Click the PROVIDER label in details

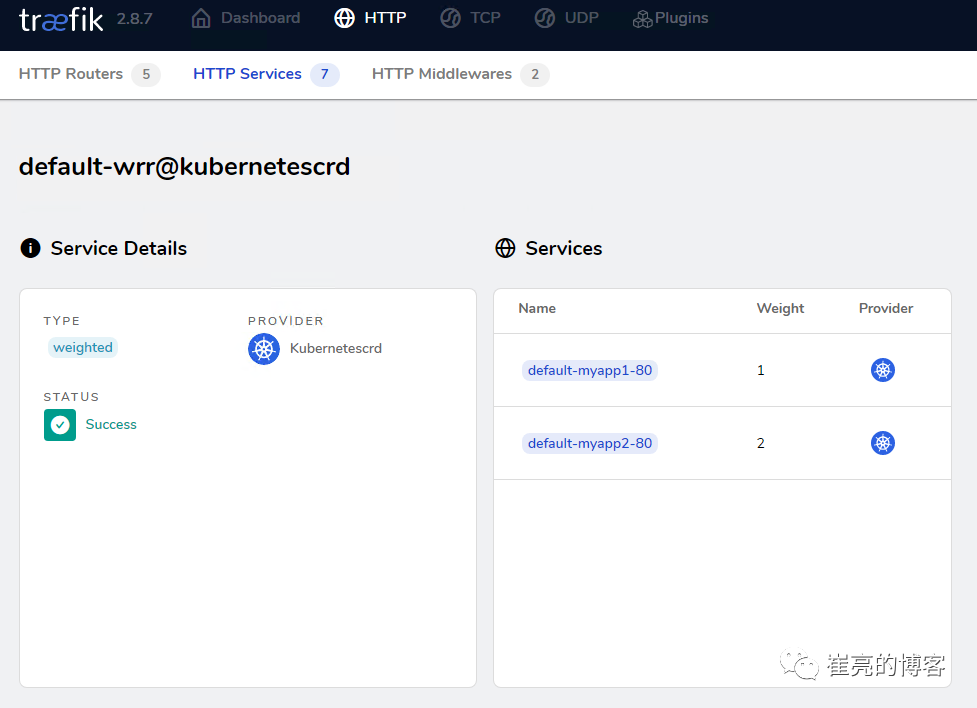pos(286,321)
